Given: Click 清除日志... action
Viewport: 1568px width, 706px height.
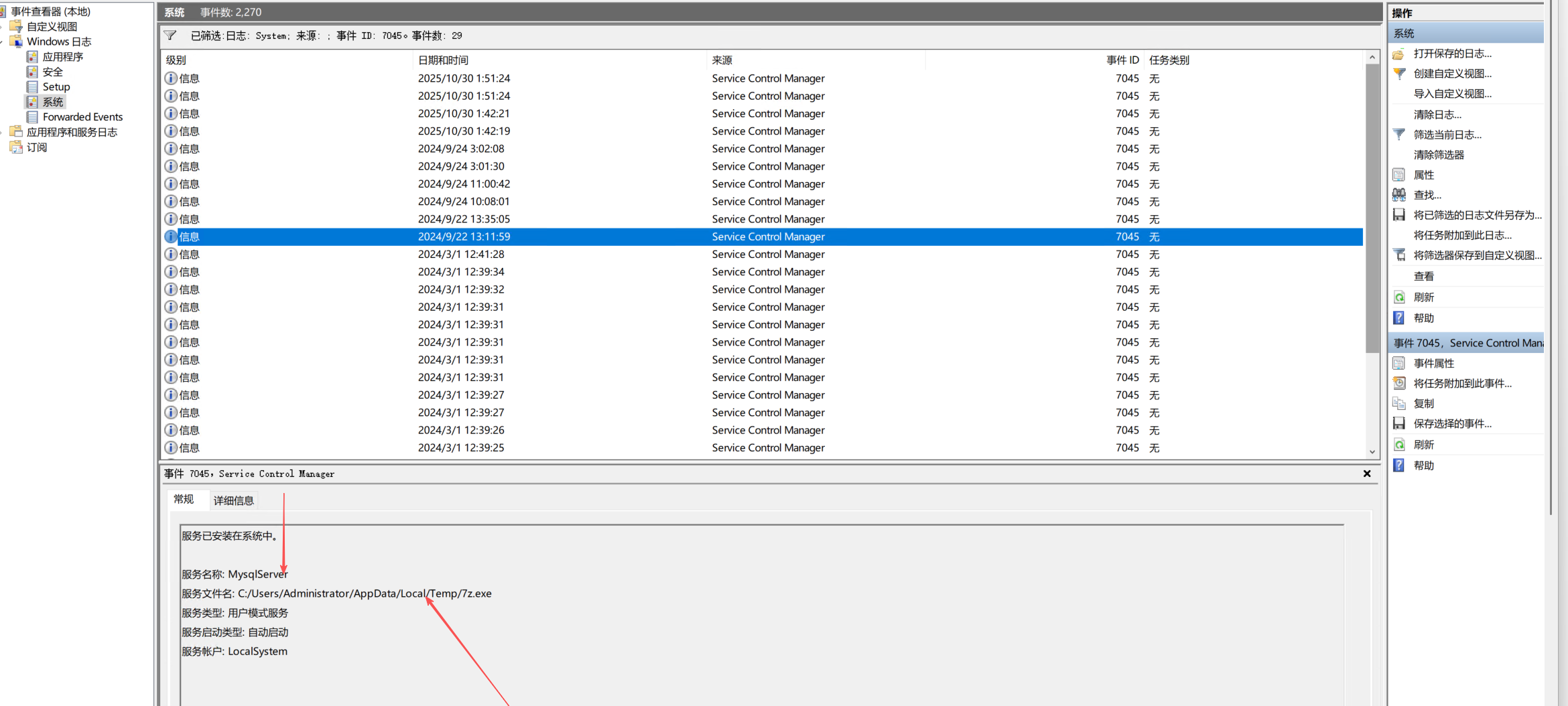Looking at the screenshot, I should [x=1437, y=115].
